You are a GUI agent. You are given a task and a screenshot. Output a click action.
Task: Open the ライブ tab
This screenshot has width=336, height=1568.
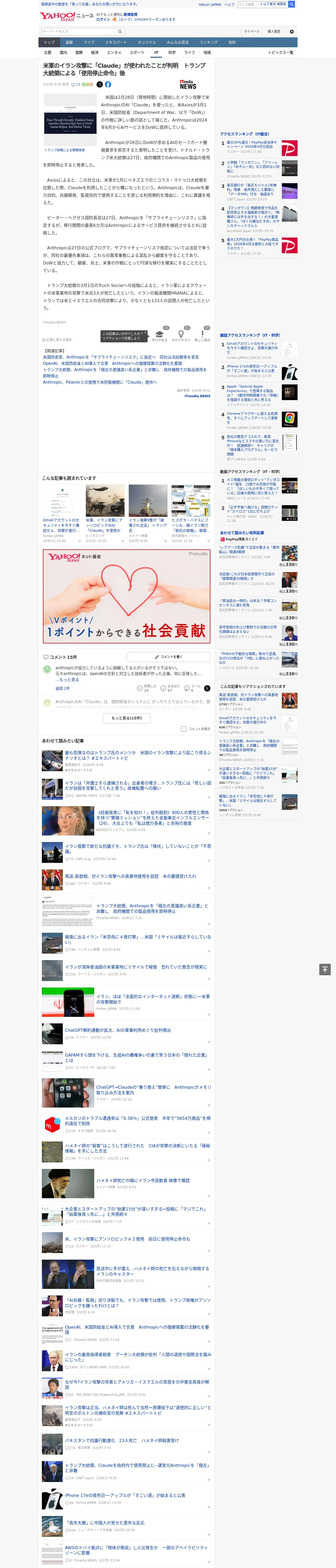[x=89, y=43]
